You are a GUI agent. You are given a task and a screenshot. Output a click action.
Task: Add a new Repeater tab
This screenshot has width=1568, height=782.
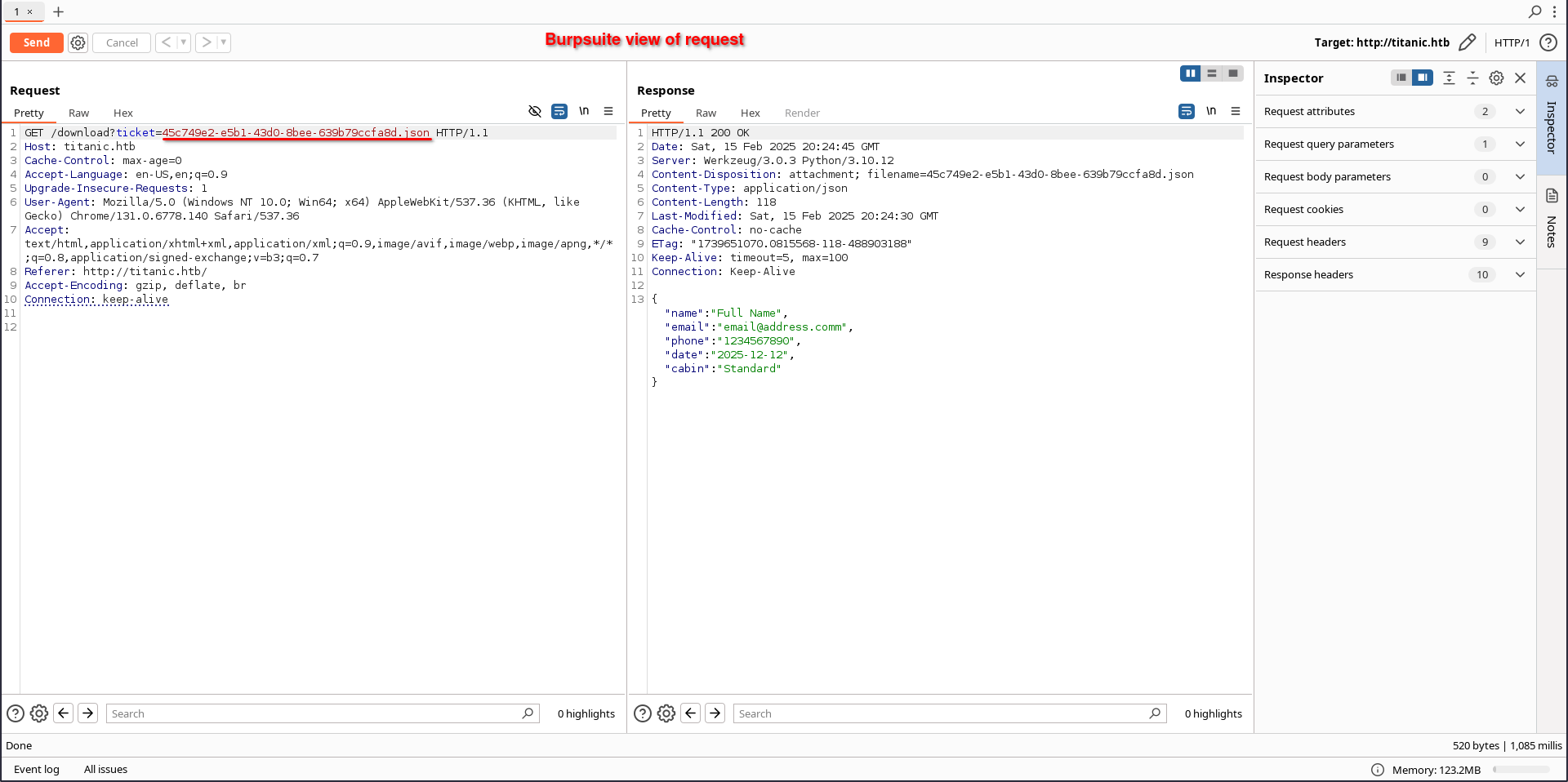[x=58, y=11]
